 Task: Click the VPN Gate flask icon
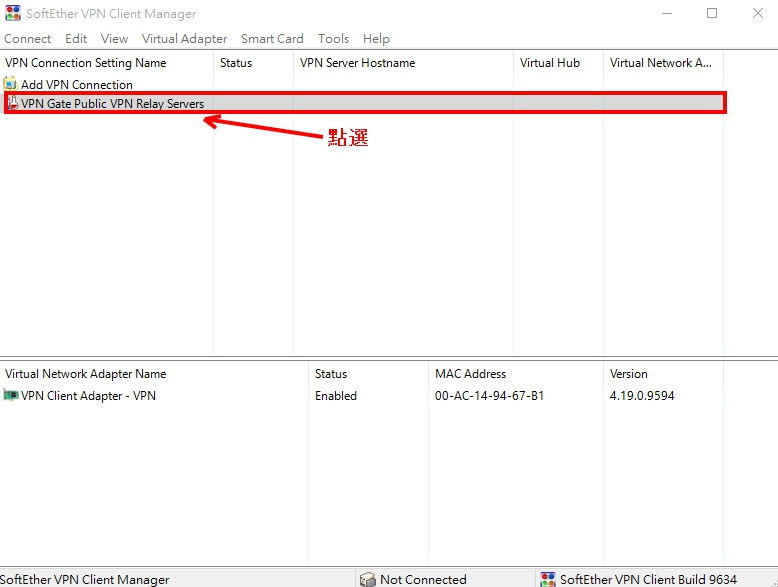click(x=12, y=103)
